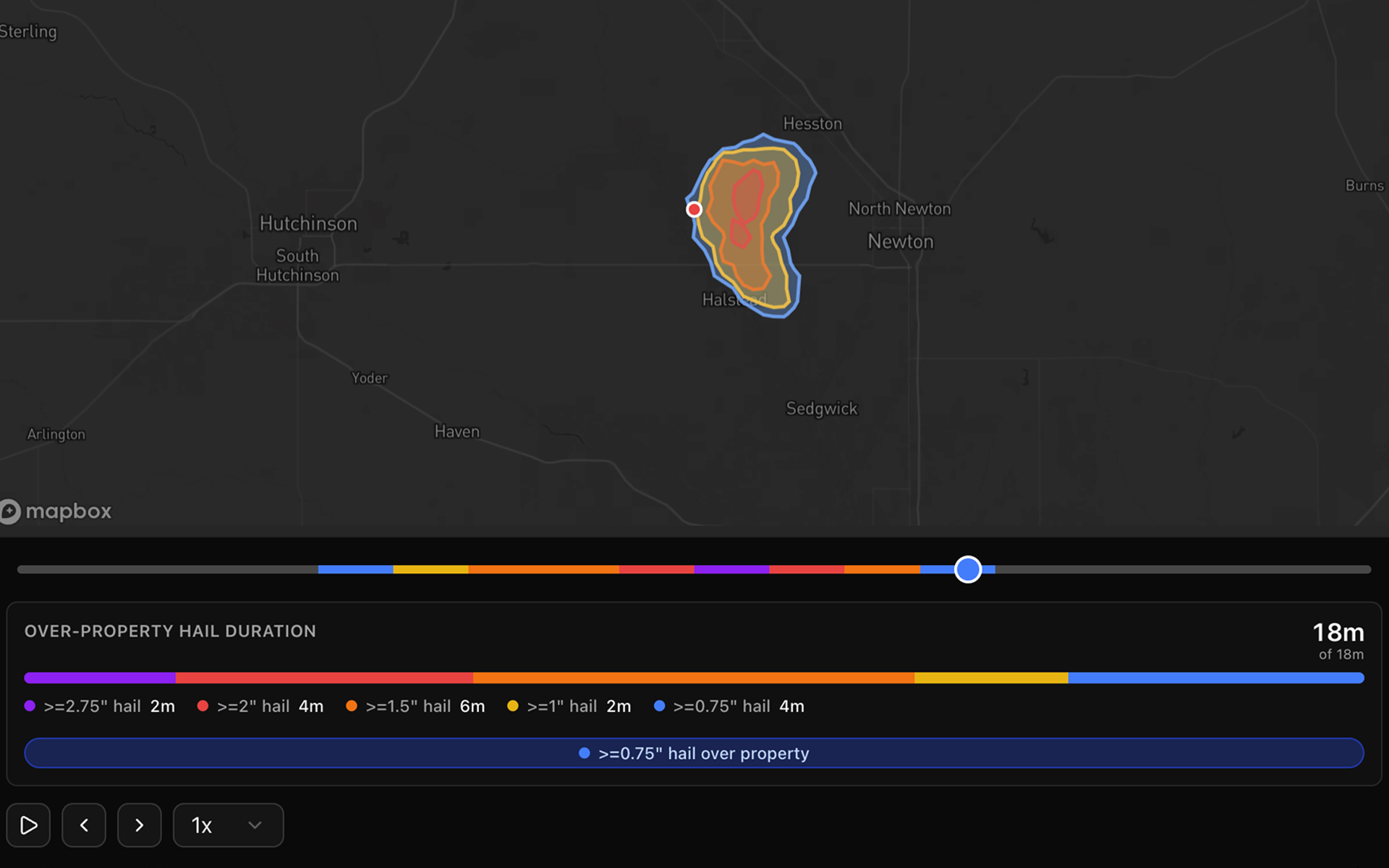Image resolution: width=1389 pixels, height=868 pixels.
Task: Click the South Hutchinson label on the map
Action: pos(297,265)
